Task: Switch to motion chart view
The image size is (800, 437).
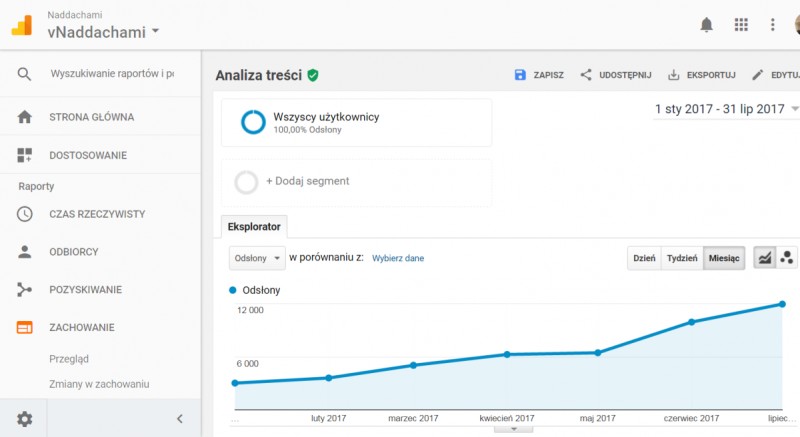Action: [x=786, y=258]
